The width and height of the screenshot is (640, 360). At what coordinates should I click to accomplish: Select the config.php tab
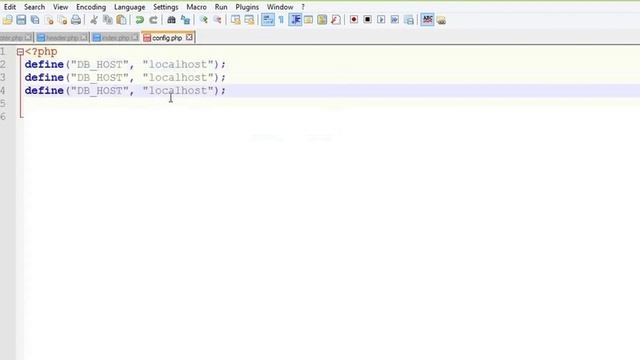click(167, 38)
